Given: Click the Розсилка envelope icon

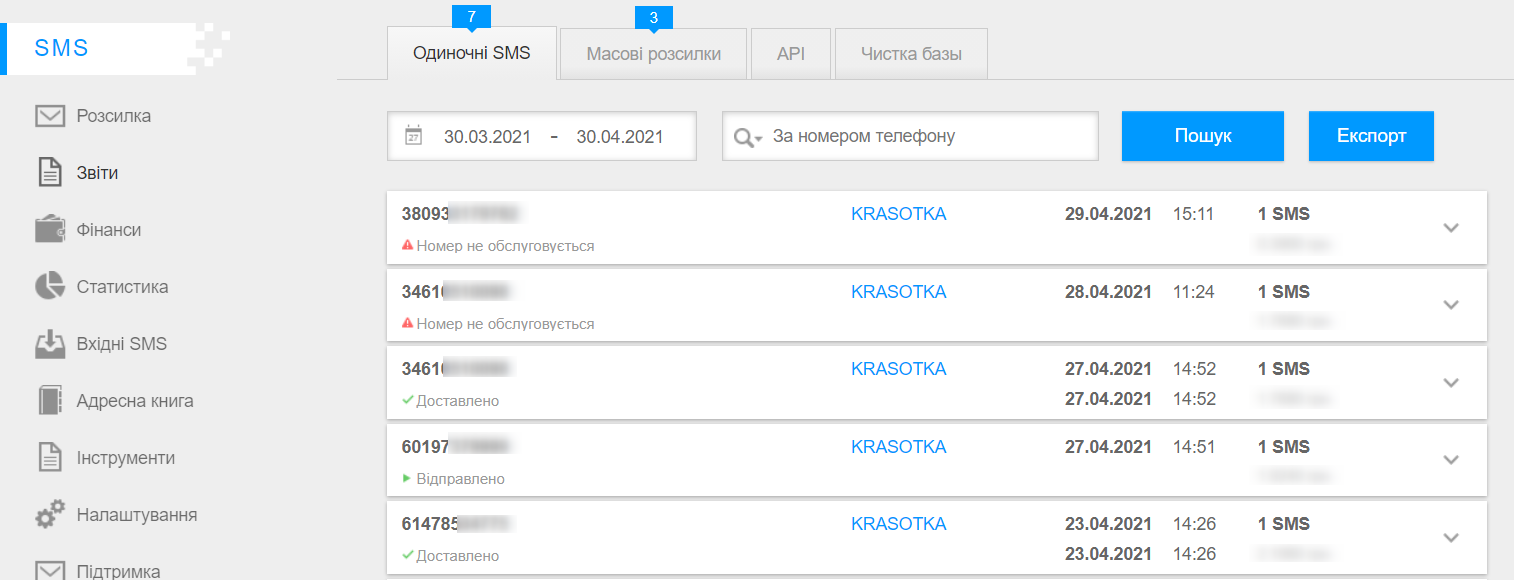Looking at the screenshot, I should (x=50, y=116).
